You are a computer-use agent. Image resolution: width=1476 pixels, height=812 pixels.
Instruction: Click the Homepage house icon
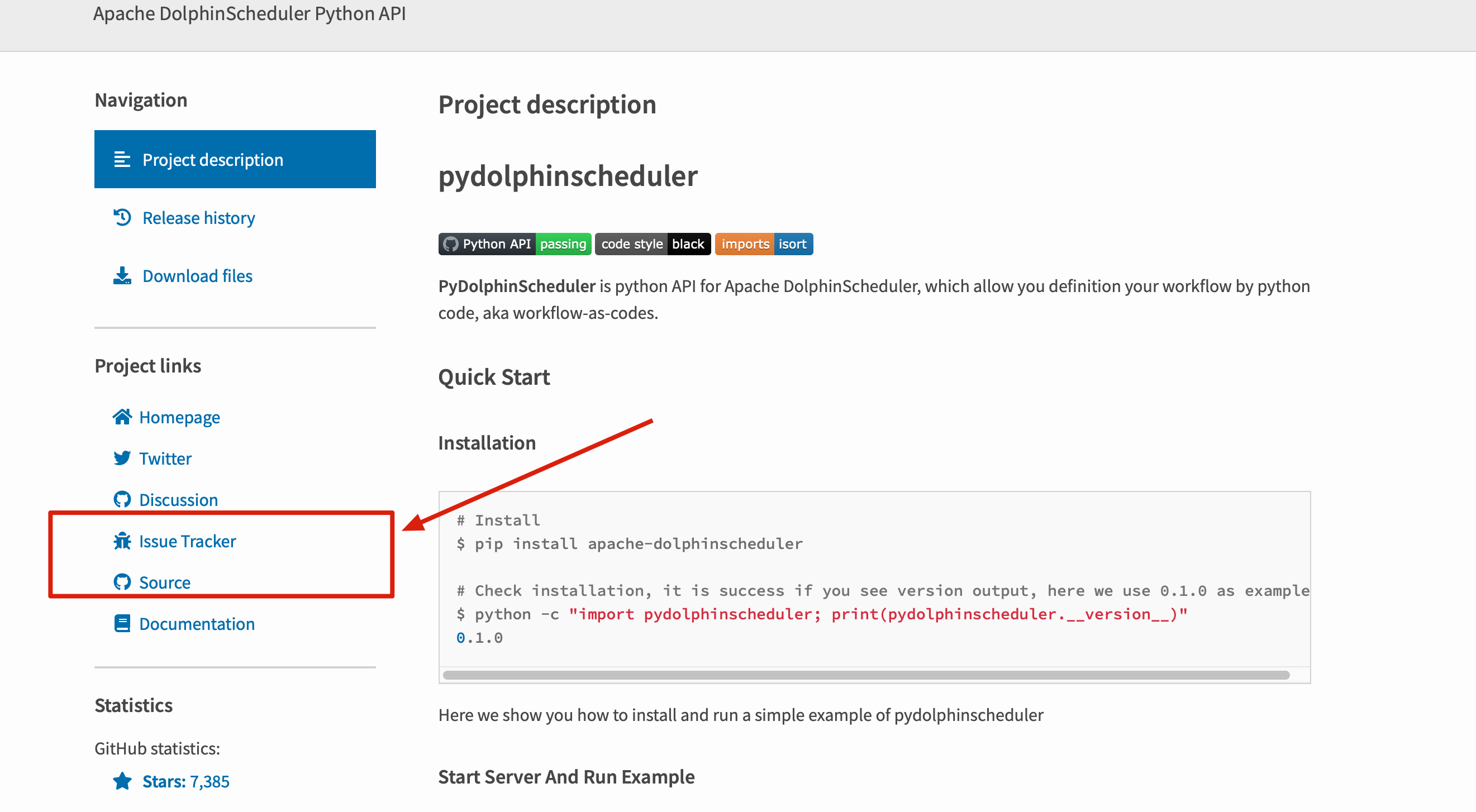[x=122, y=417]
